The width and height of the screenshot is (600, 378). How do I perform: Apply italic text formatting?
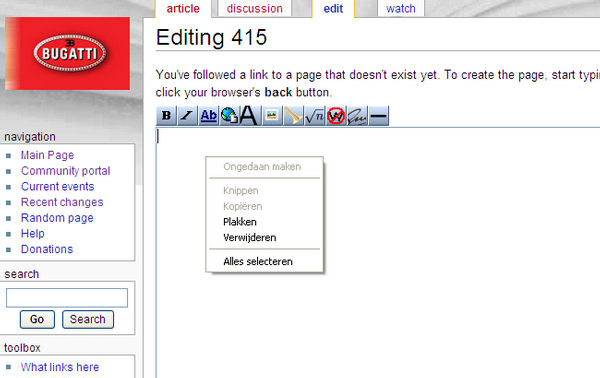(187, 116)
